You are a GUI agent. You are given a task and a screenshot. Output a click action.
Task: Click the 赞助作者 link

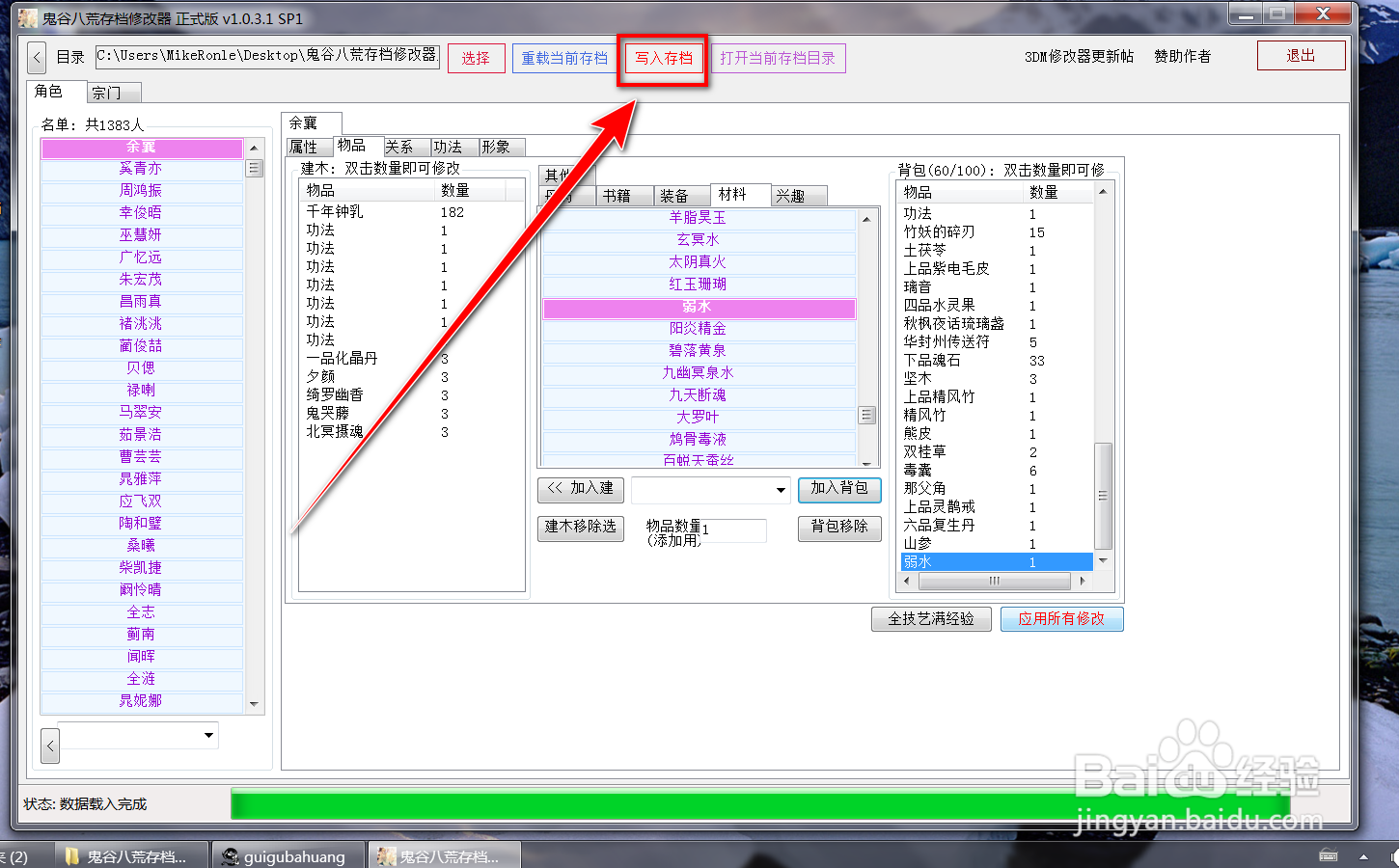point(1182,57)
